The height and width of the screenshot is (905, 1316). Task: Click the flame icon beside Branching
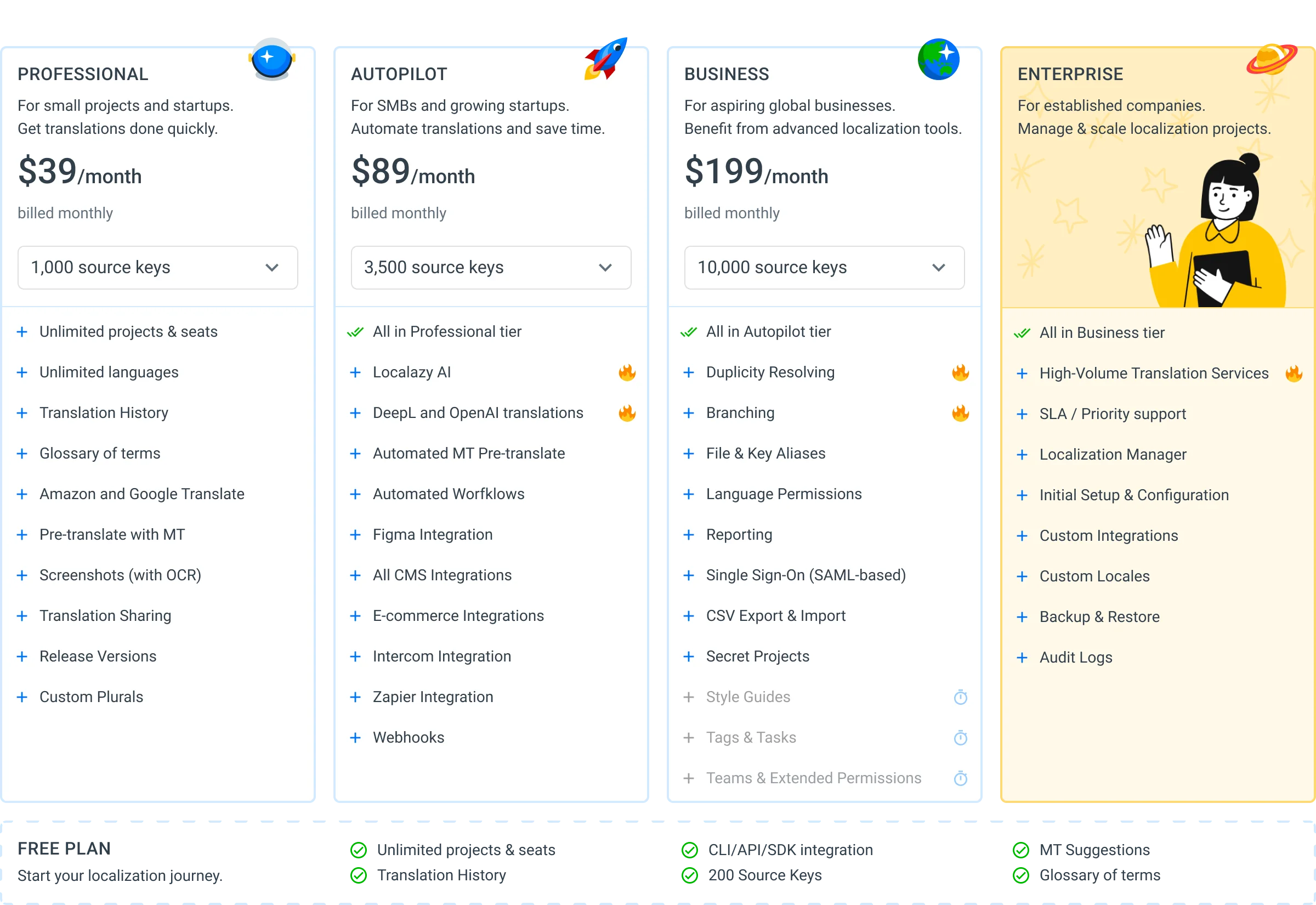coord(960,414)
